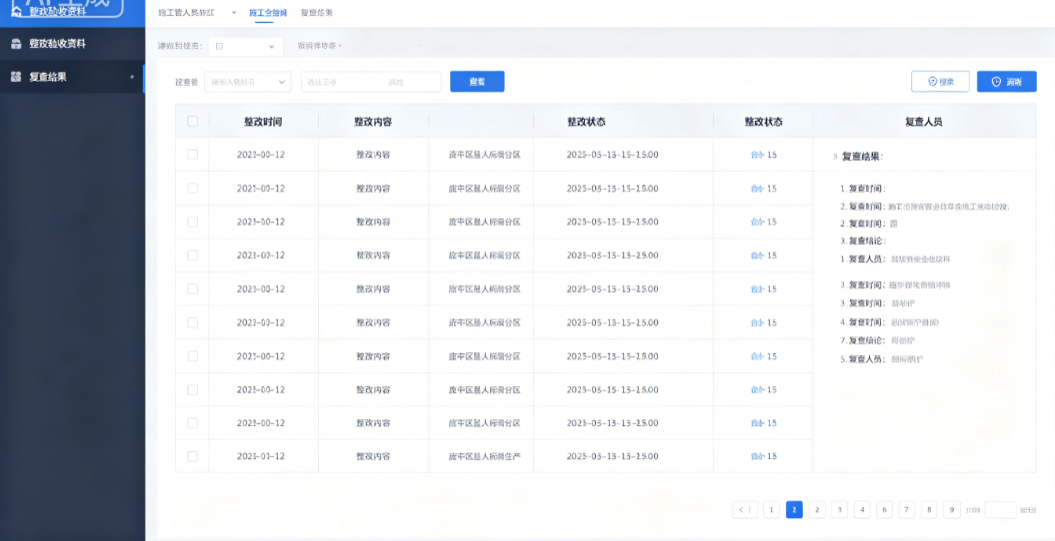
Task: Tick the checkbox in the fifth table row
Action: pos(192,289)
